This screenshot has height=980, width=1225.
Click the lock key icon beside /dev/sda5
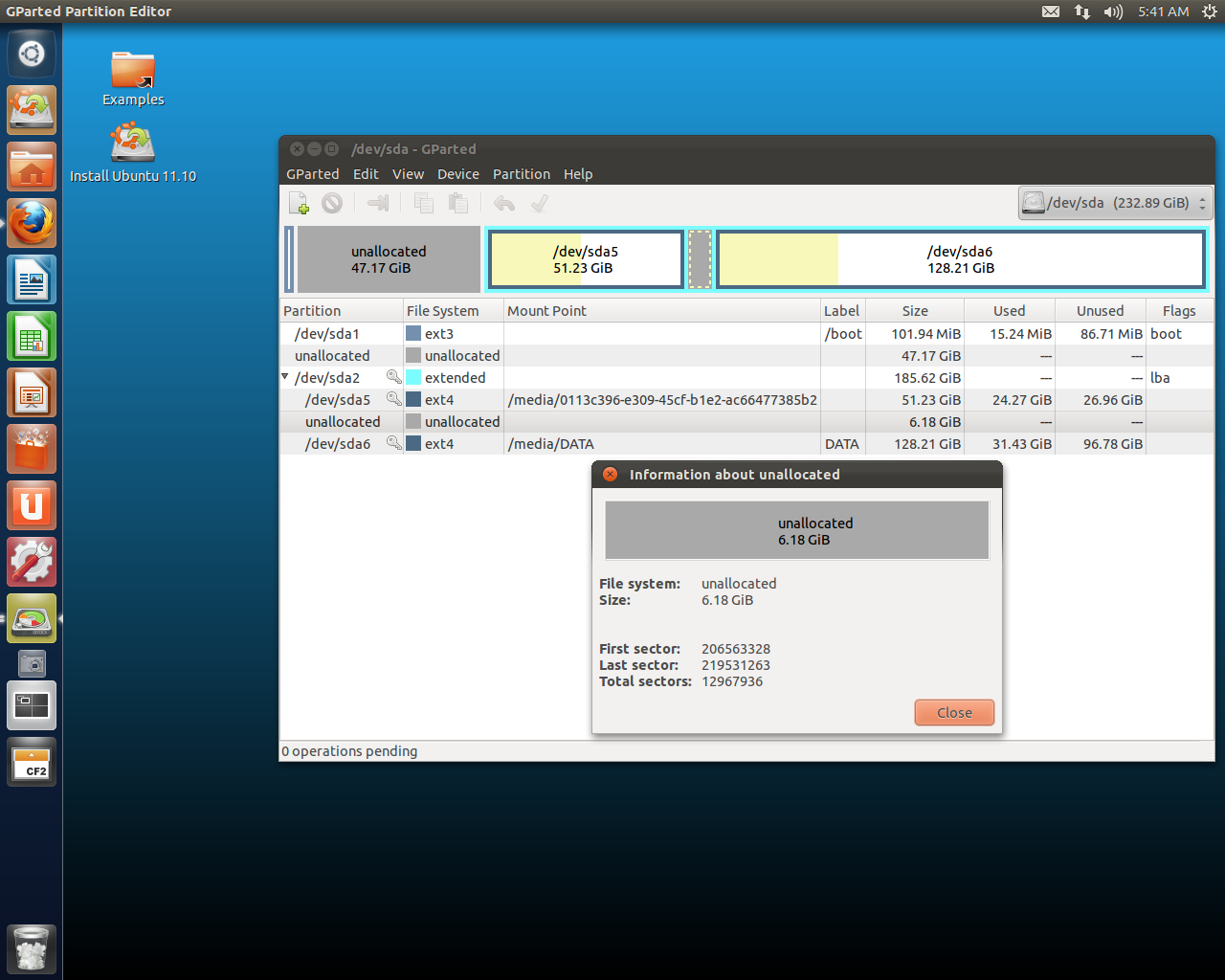(x=393, y=399)
